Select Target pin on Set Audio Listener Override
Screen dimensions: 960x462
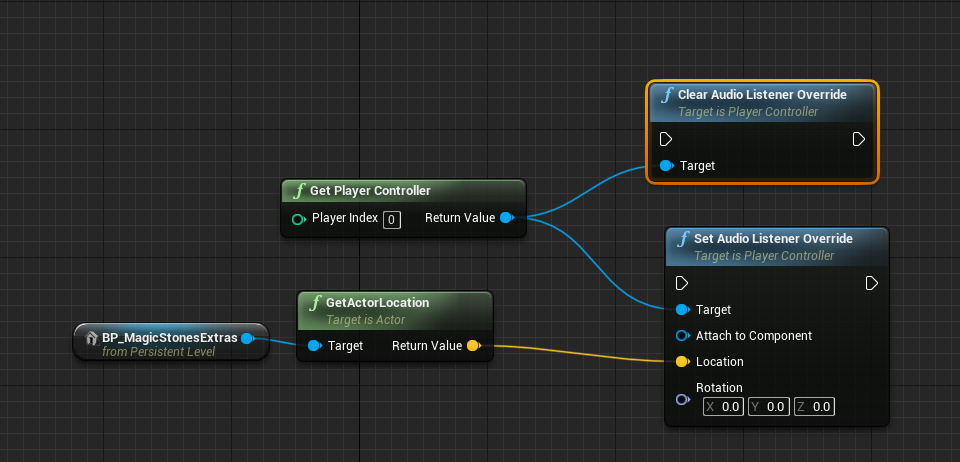point(683,310)
